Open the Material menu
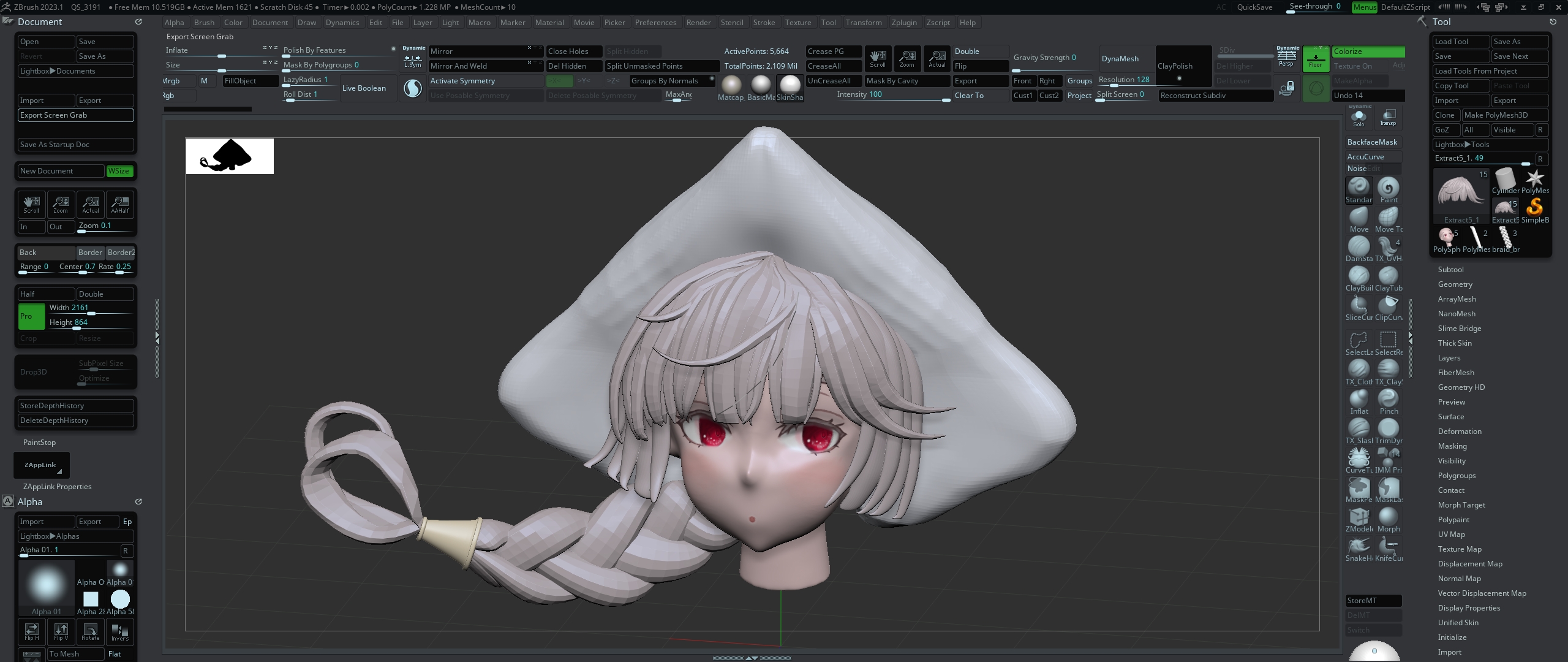 549,23
